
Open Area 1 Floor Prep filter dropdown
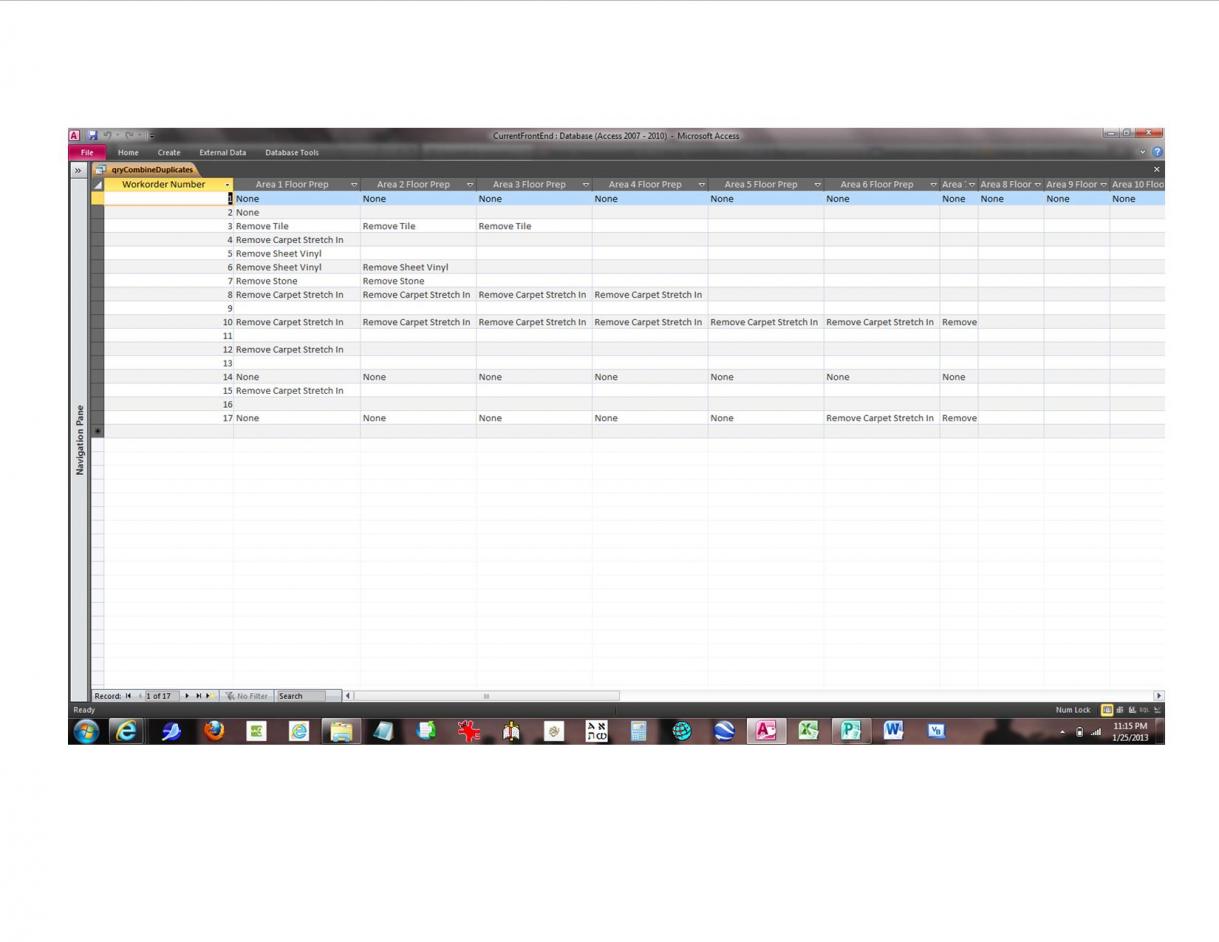tap(354, 184)
